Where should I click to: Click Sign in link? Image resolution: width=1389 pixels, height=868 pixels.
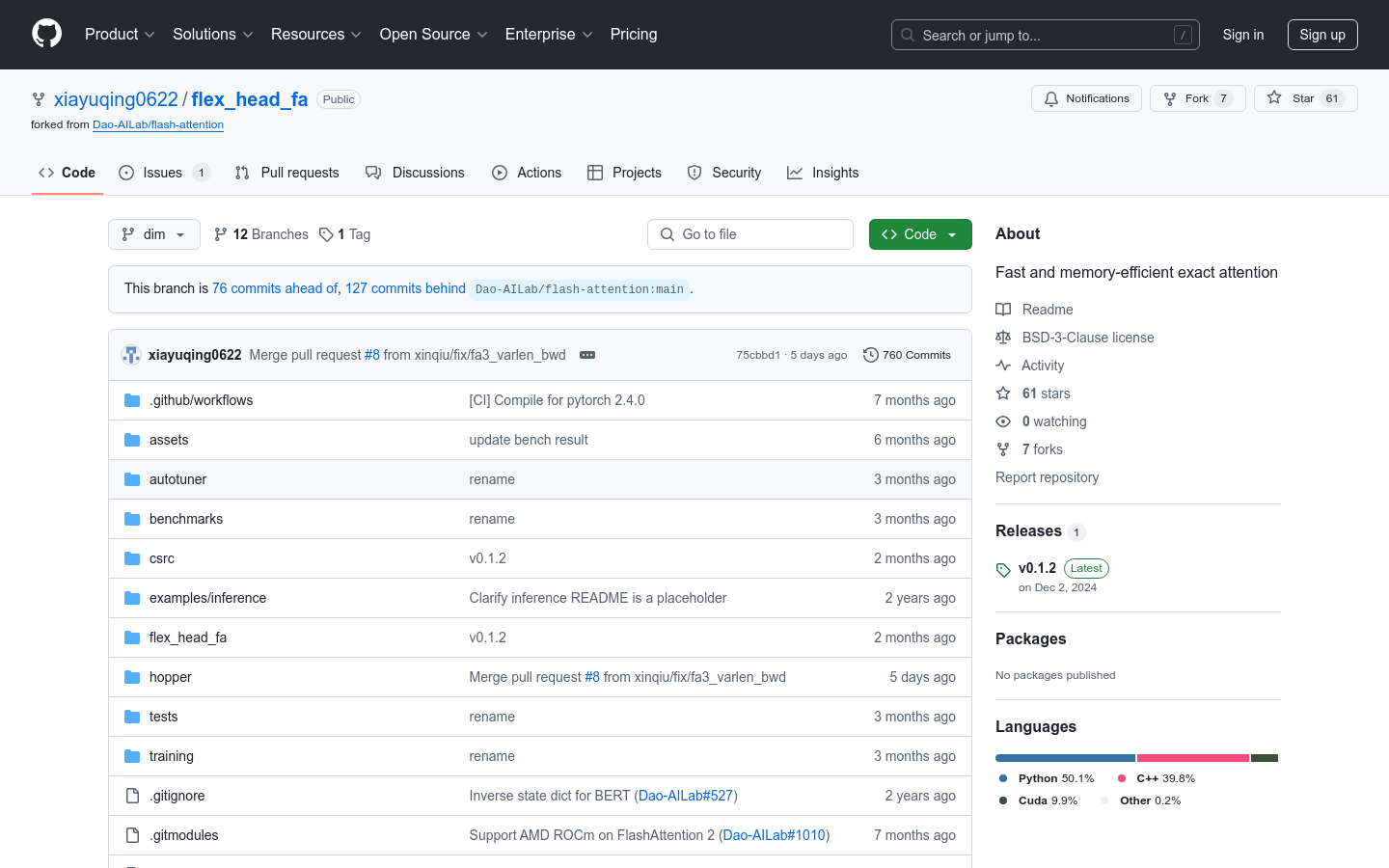tap(1242, 35)
